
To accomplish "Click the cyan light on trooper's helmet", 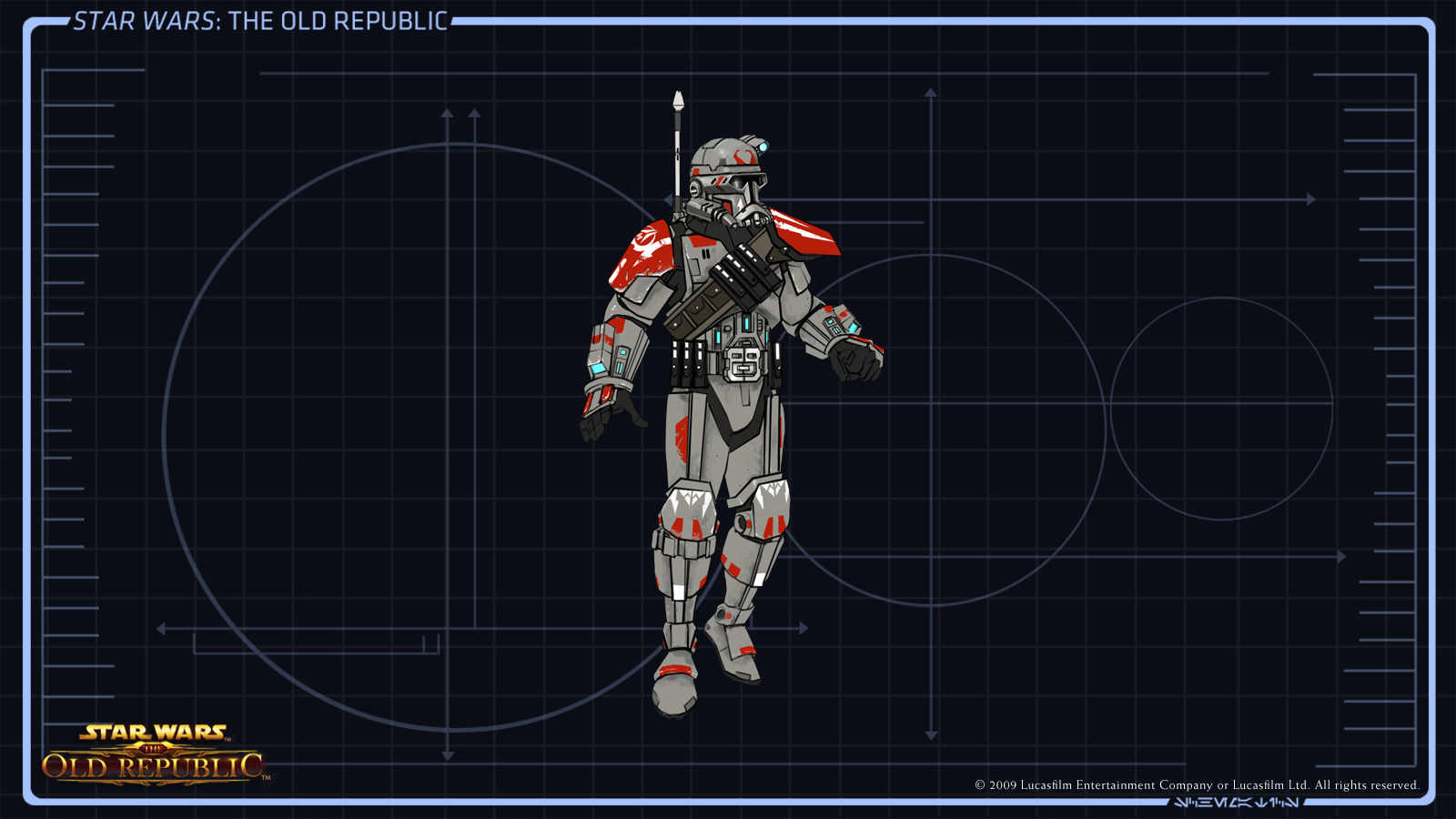I will point(762,146).
